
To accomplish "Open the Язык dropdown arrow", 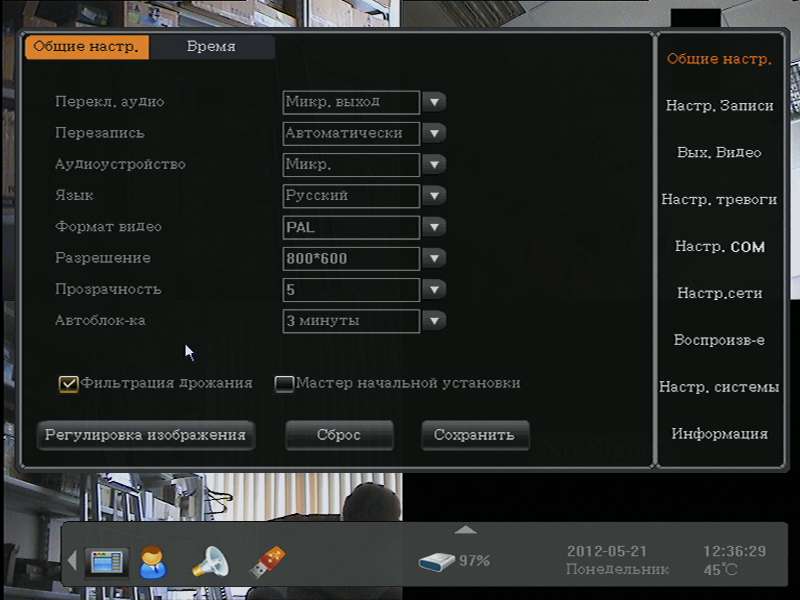I will click(x=434, y=195).
